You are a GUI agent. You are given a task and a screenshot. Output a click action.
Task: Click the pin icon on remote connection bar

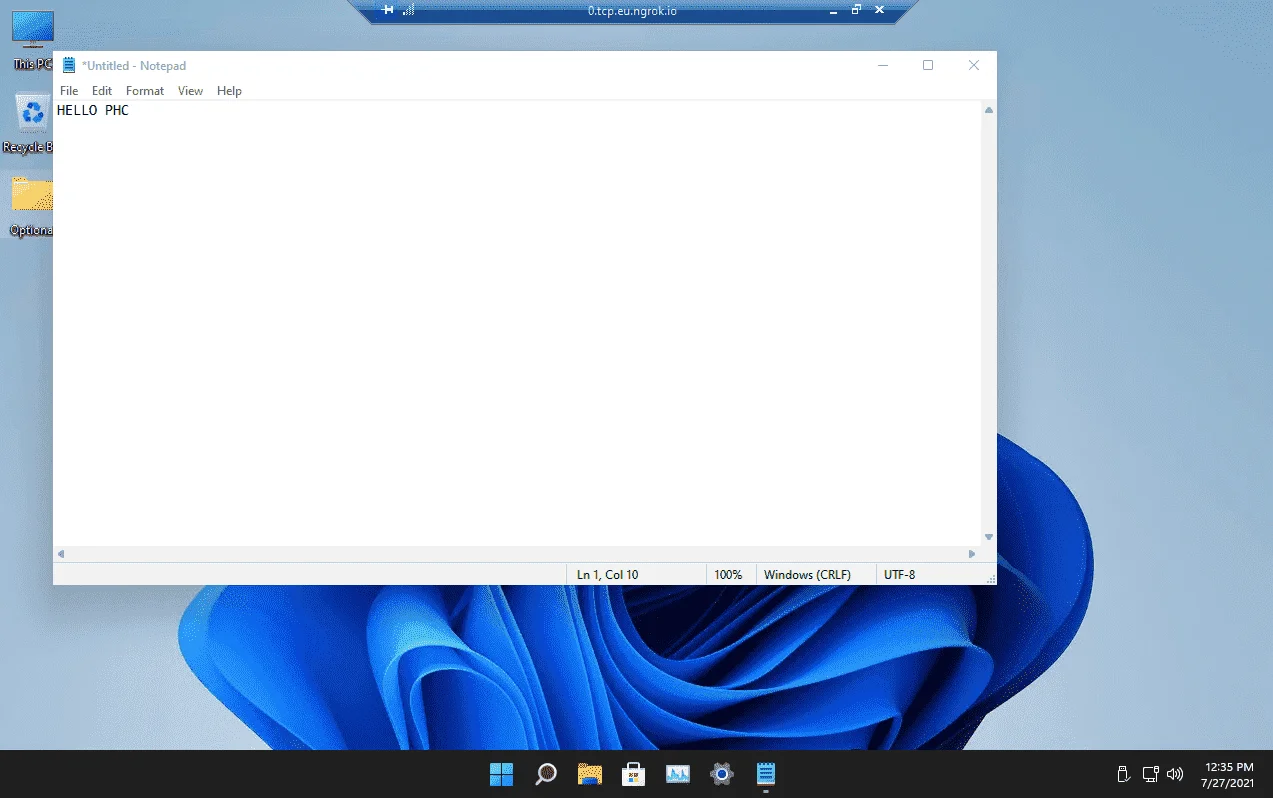pyautogui.click(x=389, y=10)
